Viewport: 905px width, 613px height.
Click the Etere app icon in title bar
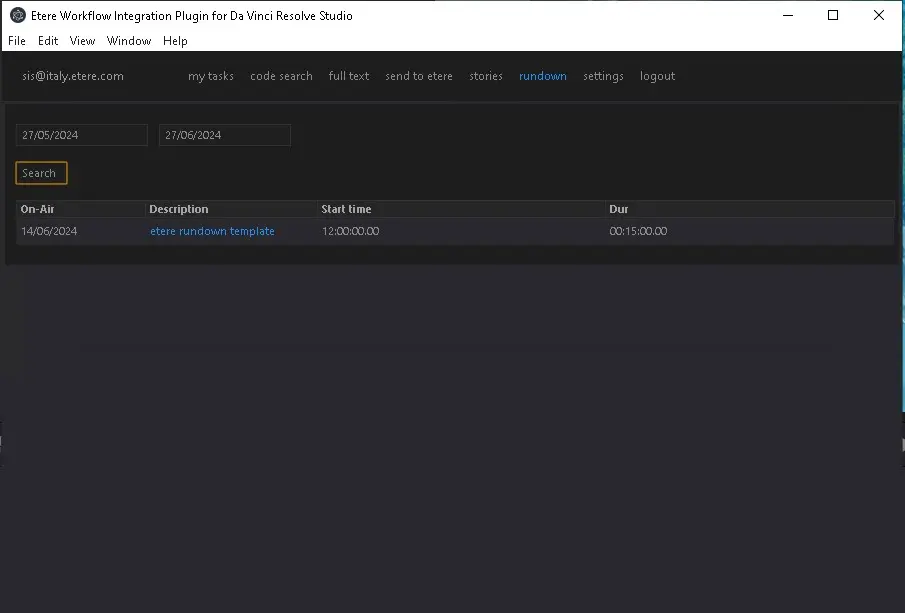(x=17, y=15)
